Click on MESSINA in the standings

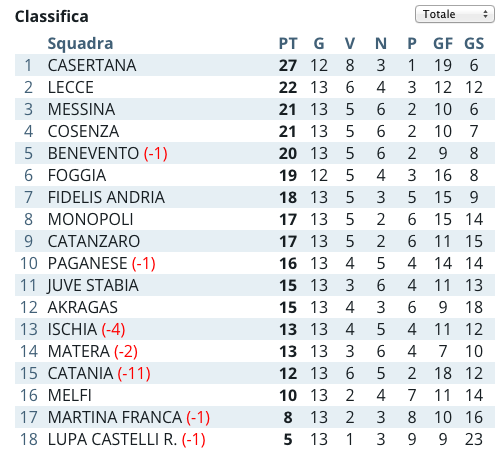pos(81,109)
